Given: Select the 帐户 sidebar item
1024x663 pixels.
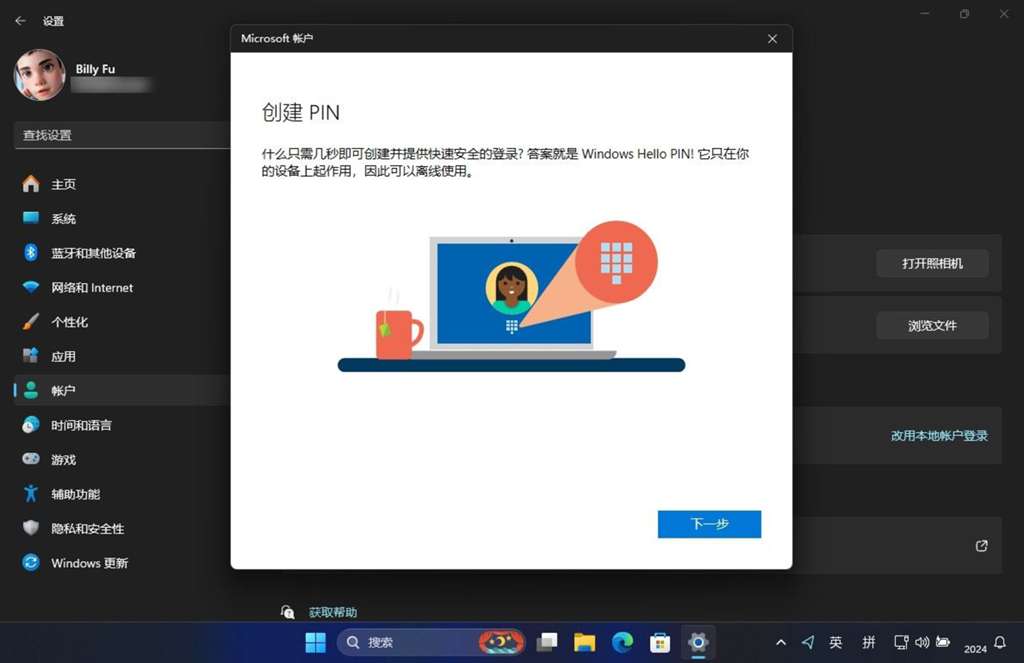Looking at the screenshot, I should coord(122,391).
